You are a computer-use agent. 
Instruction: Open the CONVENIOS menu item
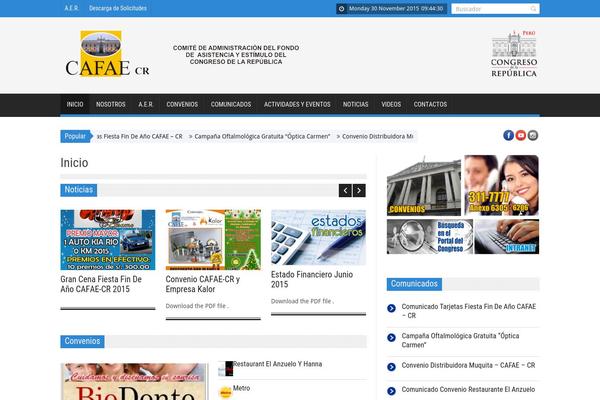[x=182, y=104]
